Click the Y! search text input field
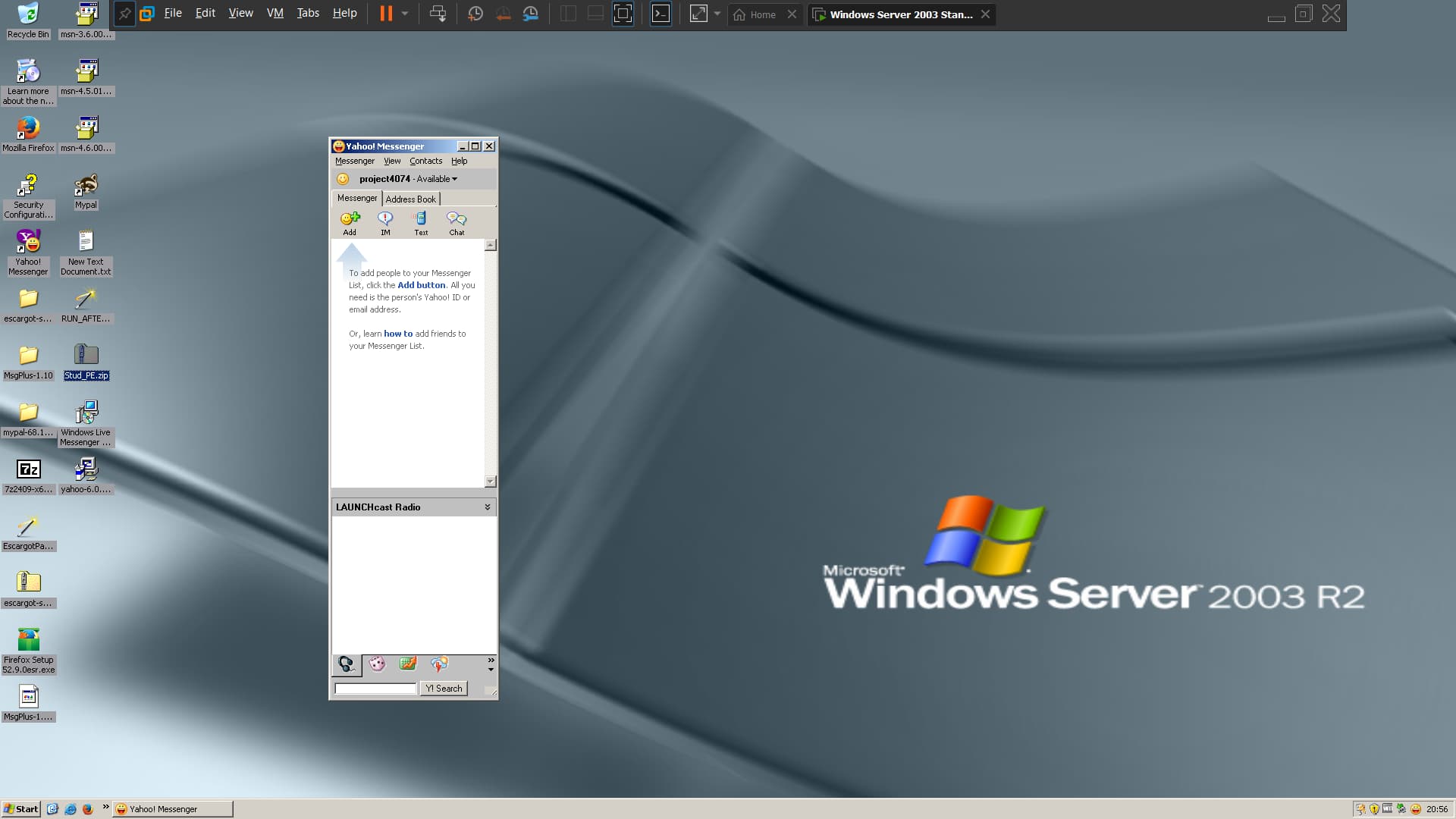The width and height of the screenshot is (1456, 819). (375, 689)
